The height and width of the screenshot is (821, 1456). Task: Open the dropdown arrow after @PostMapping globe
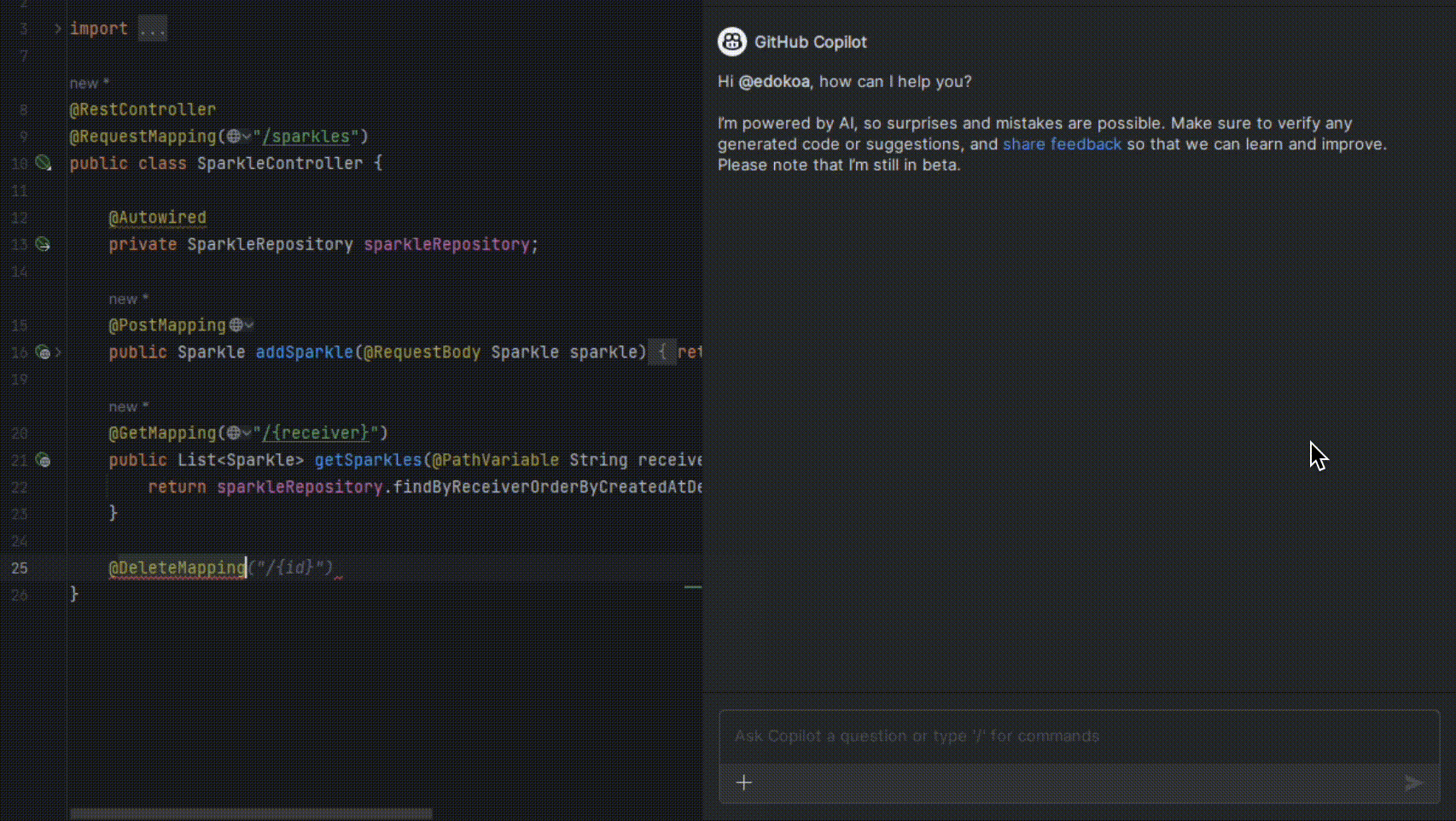tap(248, 325)
